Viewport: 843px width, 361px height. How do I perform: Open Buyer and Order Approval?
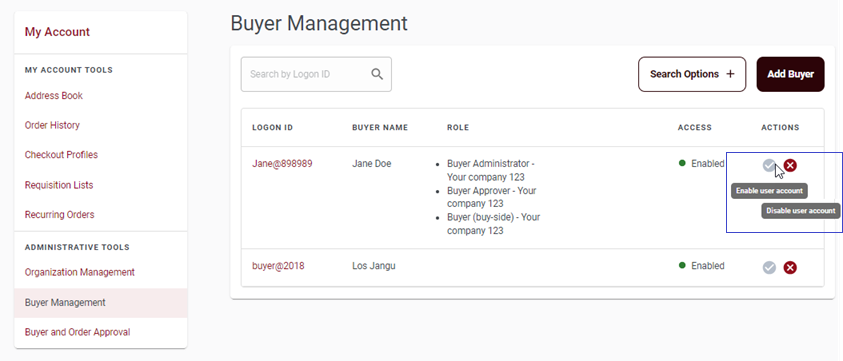77,332
